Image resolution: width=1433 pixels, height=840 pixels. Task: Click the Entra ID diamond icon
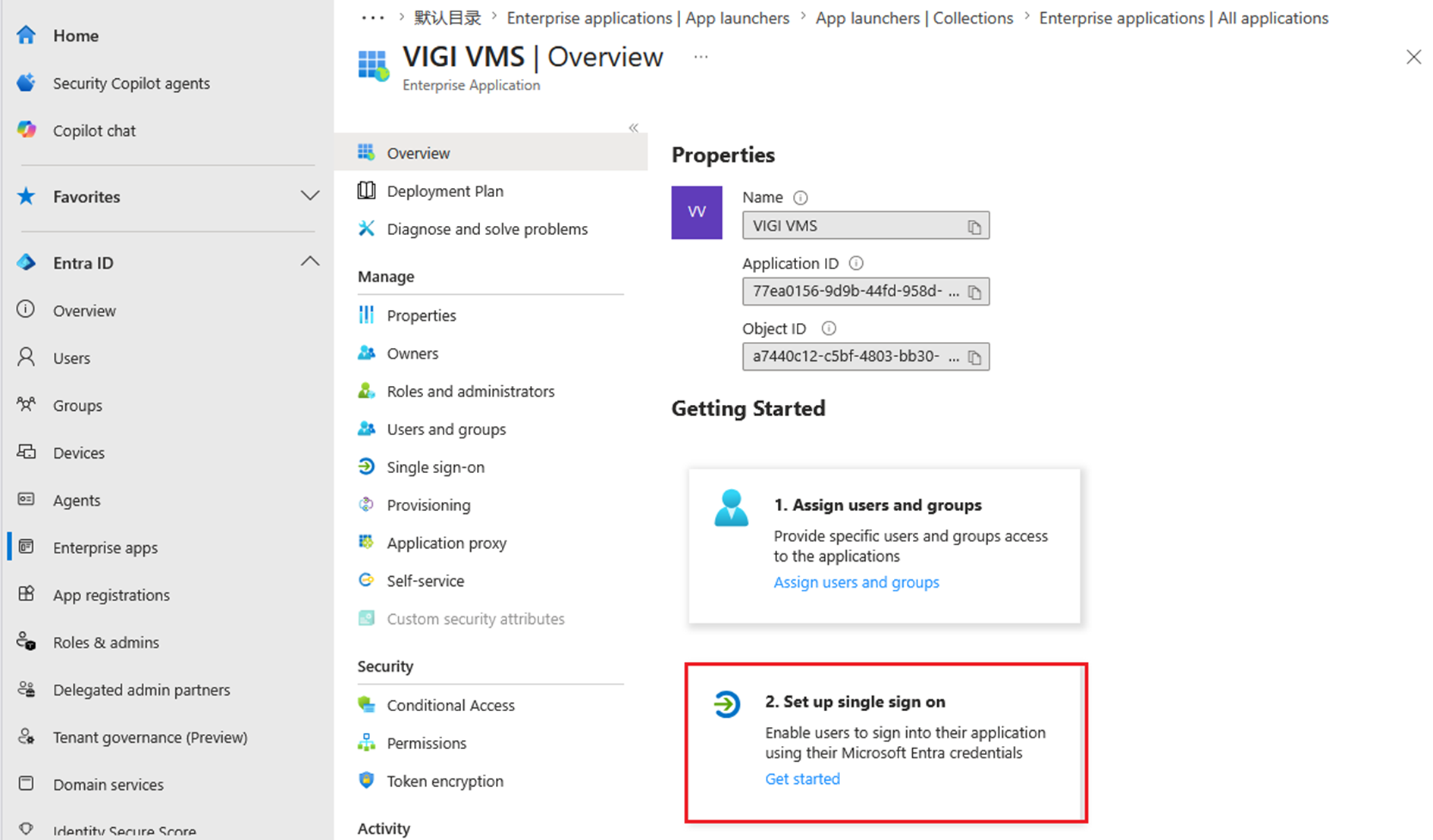point(26,262)
